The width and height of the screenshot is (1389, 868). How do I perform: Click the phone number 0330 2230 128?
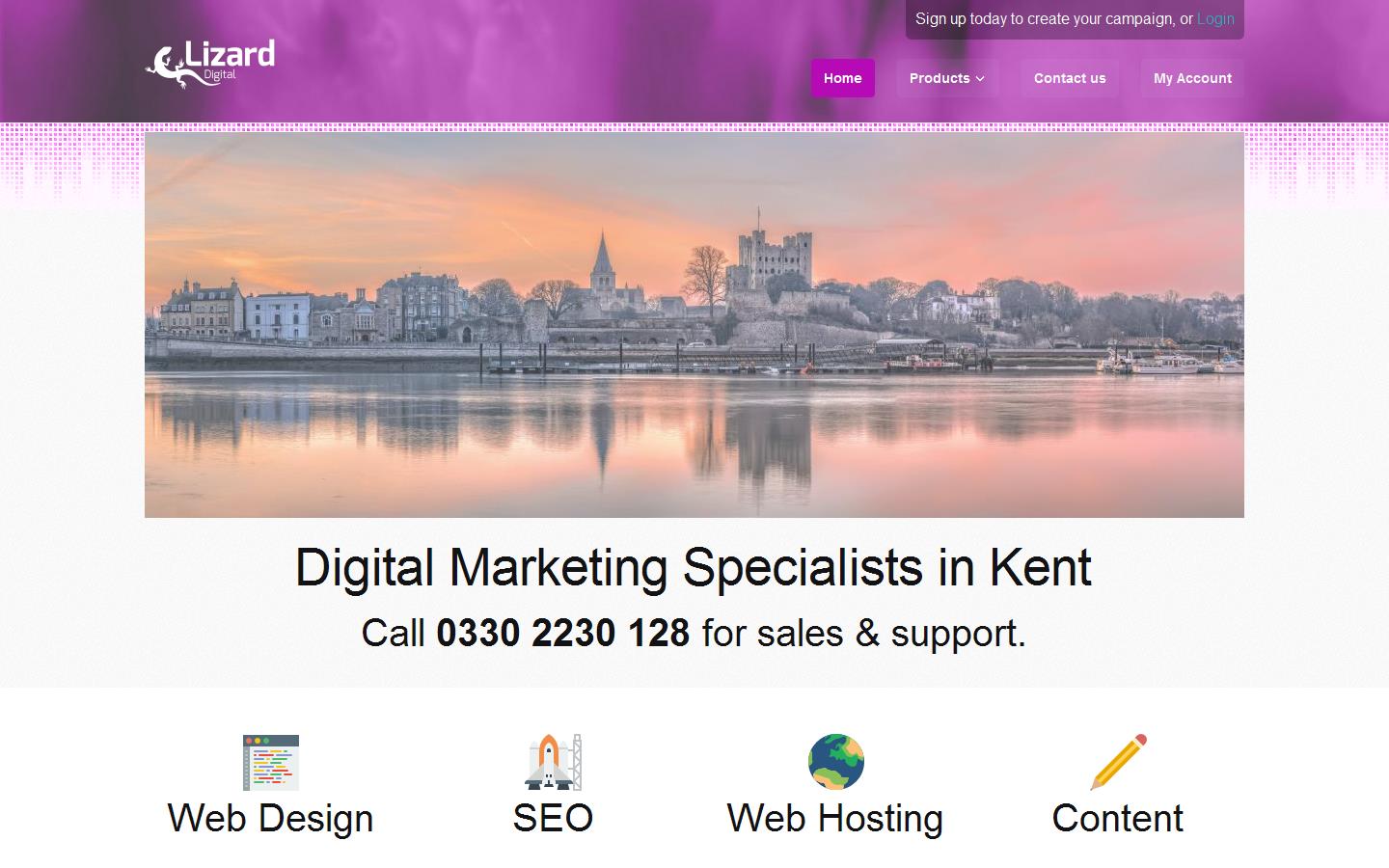(563, 633)
